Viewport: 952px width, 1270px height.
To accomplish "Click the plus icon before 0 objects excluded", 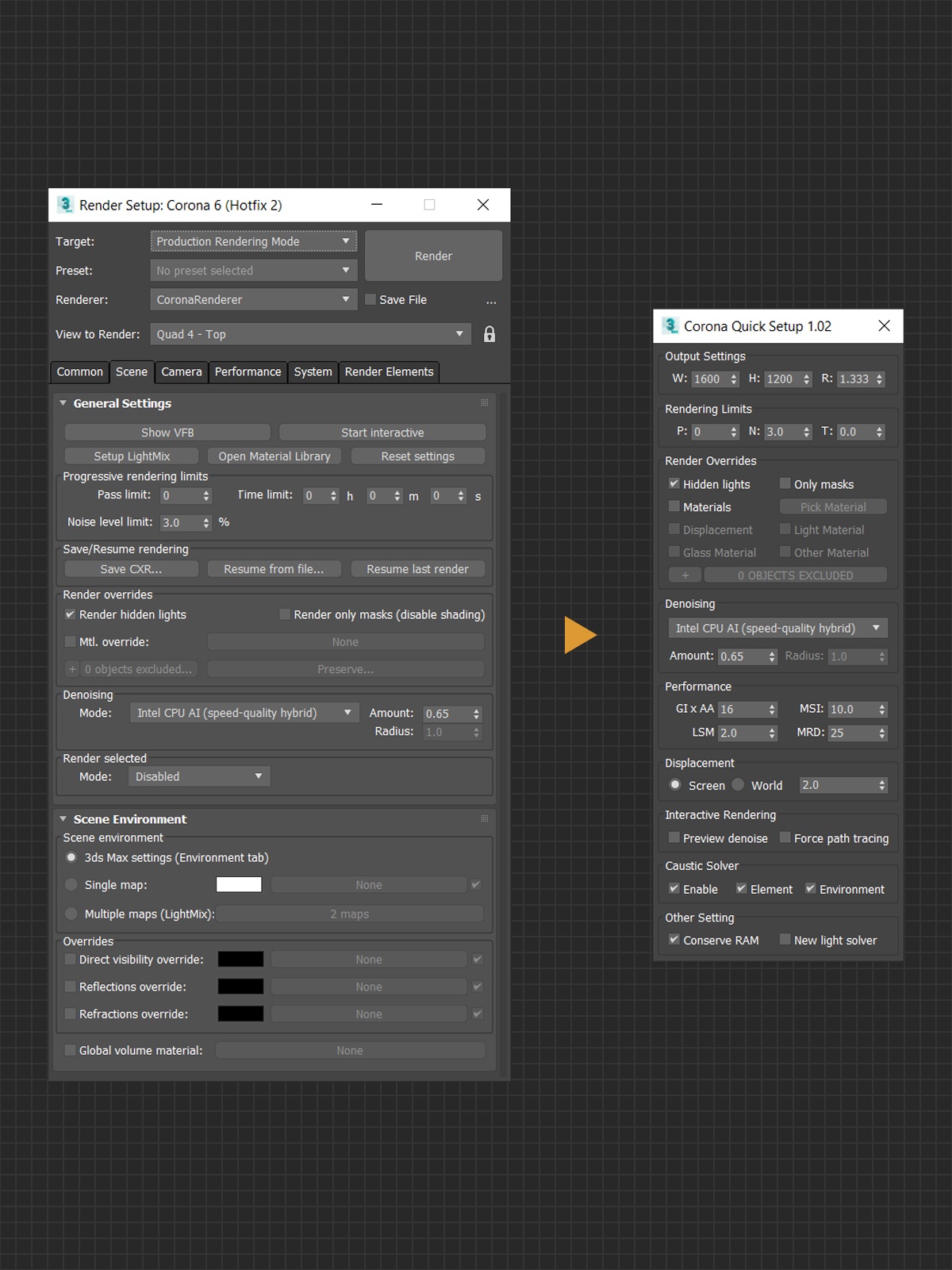I will (72, 669).
